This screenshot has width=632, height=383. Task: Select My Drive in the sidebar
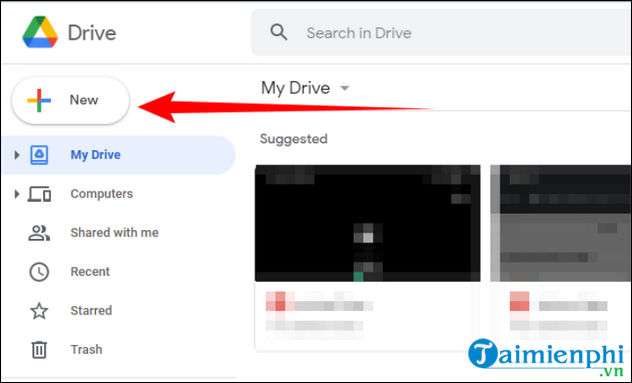pyautogui.click(x=118, y=155)
